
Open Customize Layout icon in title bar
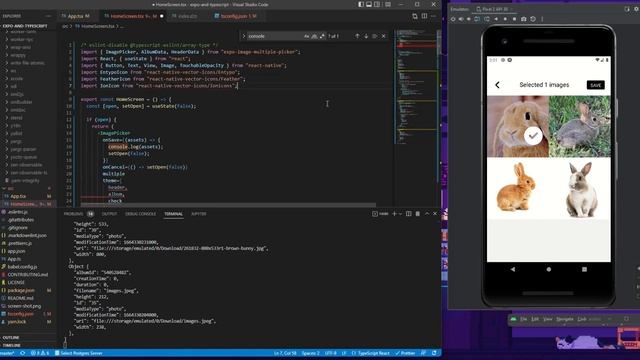pos(388,4)
